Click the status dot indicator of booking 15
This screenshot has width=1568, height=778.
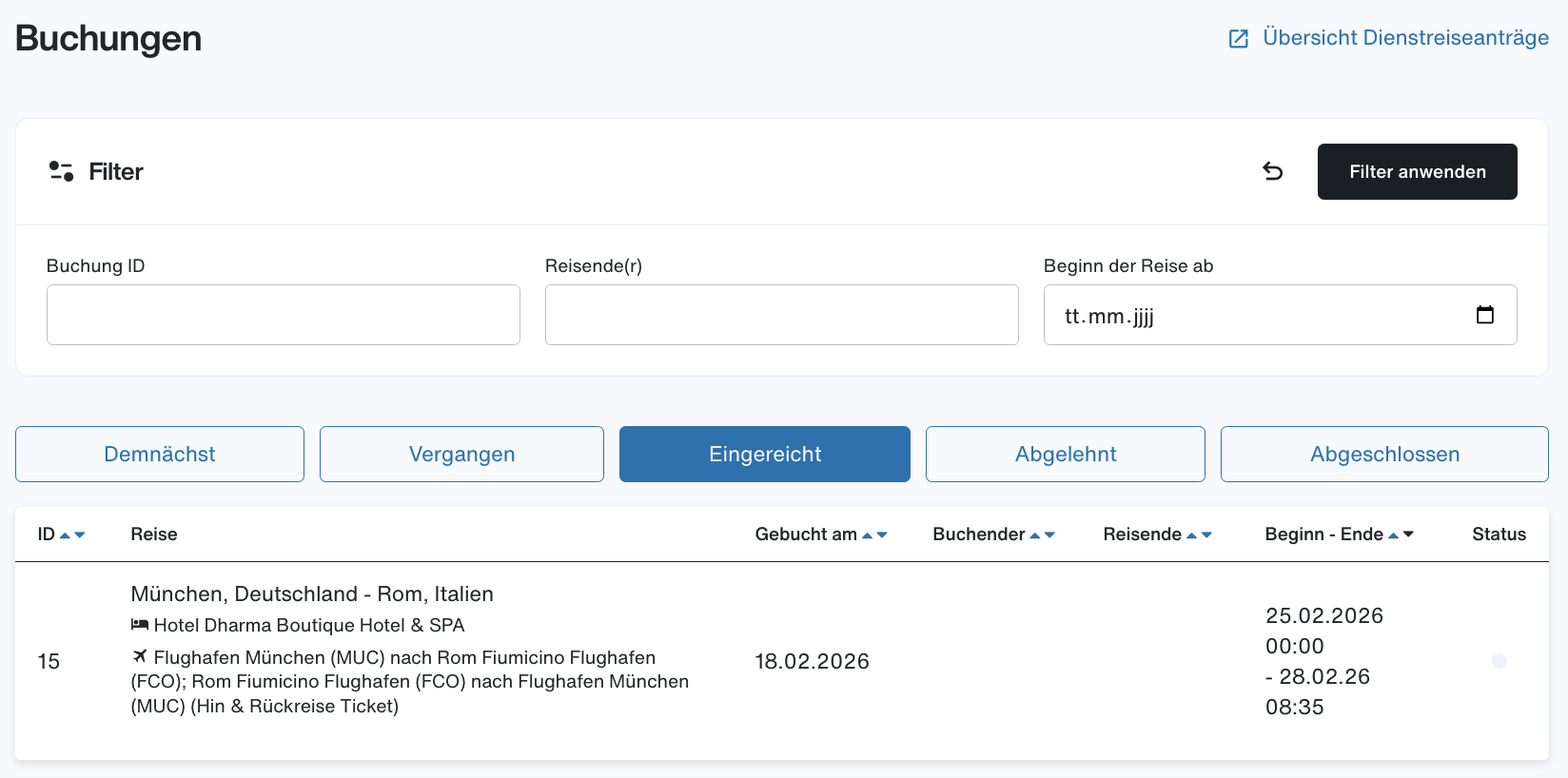(x=1499, y=661)
